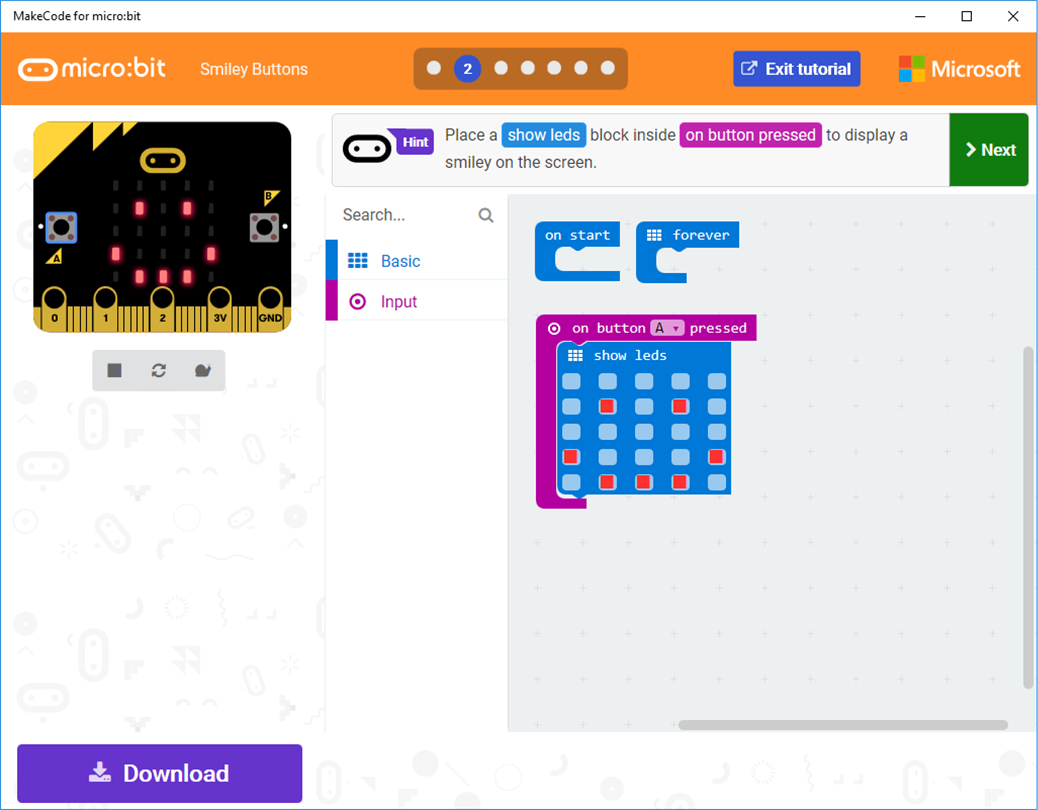The height and width of the screenshot is (810, 1038).
Task: Toggle LED row 3 column 3 in show leds
Action: point(644,432)
